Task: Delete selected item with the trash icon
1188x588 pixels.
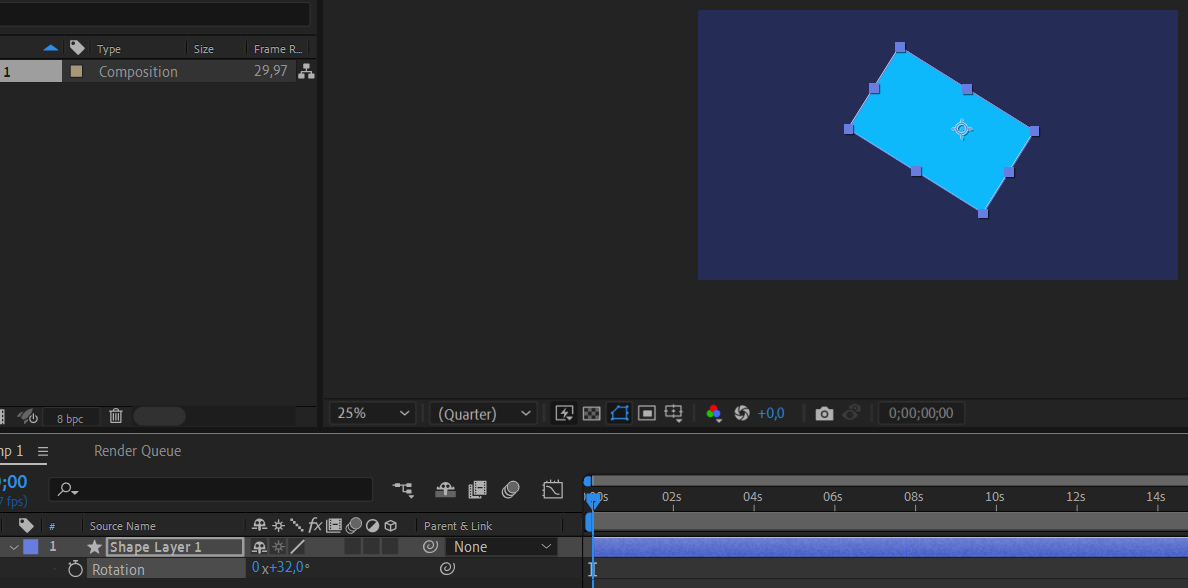Action: pos(116,416)
